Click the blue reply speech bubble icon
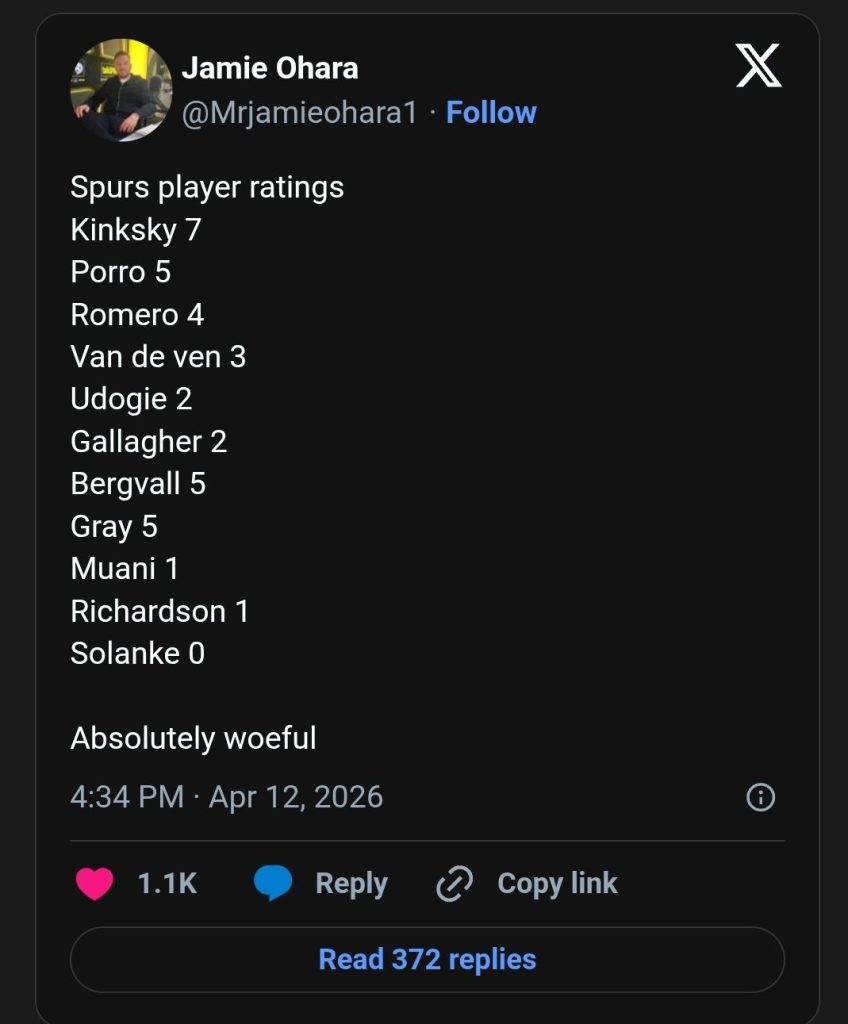Viewport: 848px width, 1024px height. click(273, 884)
